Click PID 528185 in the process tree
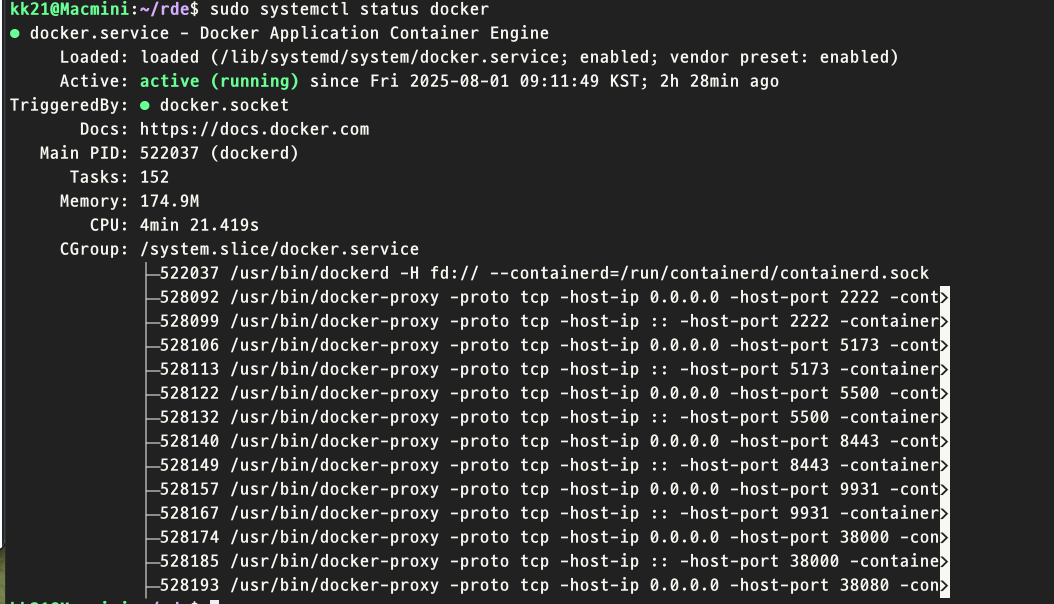The width and height of the screenshot is (1054, 604). [x=190, y=561]
